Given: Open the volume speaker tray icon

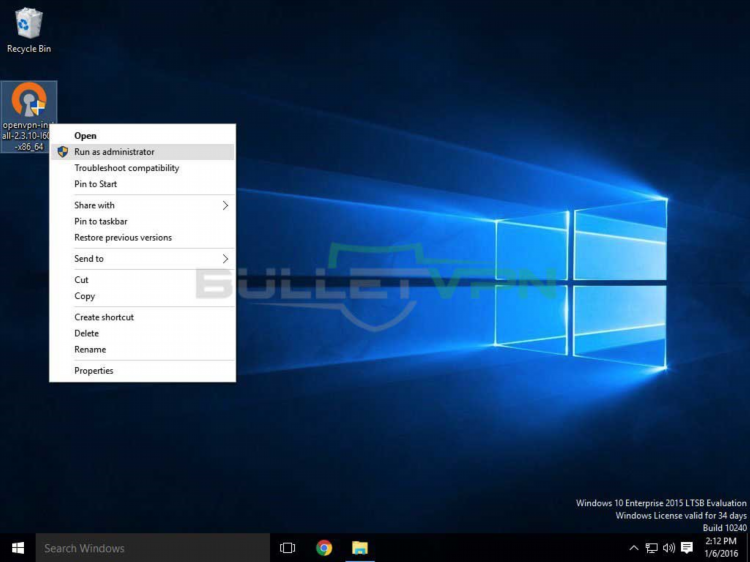Looking at the screenshot, I should (669, 548).
